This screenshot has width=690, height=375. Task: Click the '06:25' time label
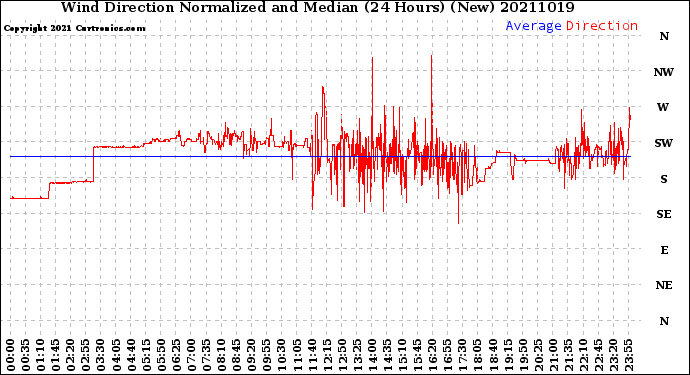pyautogui.click(x=176, y=355)
